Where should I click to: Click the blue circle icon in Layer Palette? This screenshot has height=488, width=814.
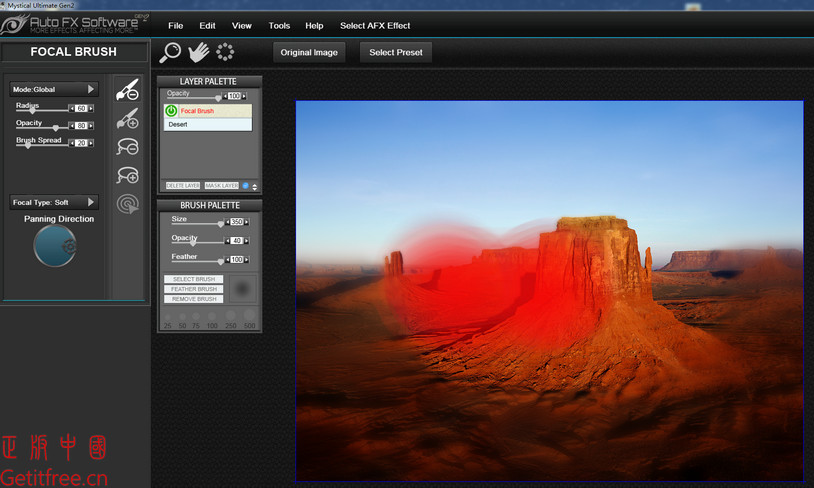[x=246, y=185]
